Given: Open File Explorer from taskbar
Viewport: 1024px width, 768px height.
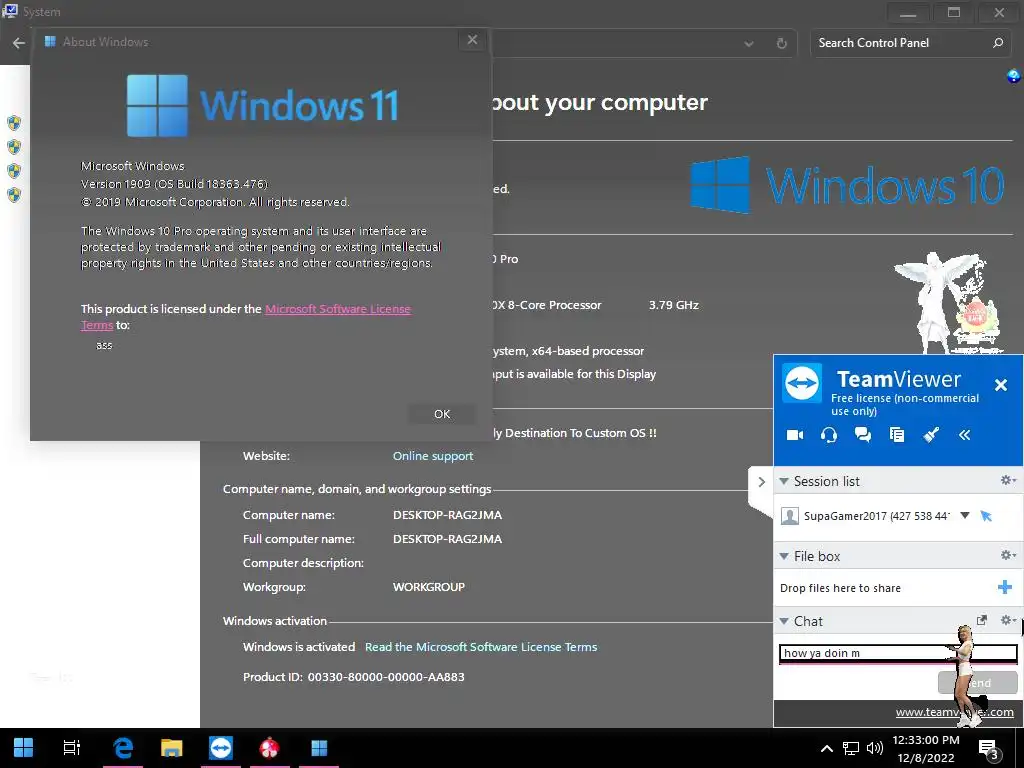Looking at the screenshot, I should [x=172, y=748].
